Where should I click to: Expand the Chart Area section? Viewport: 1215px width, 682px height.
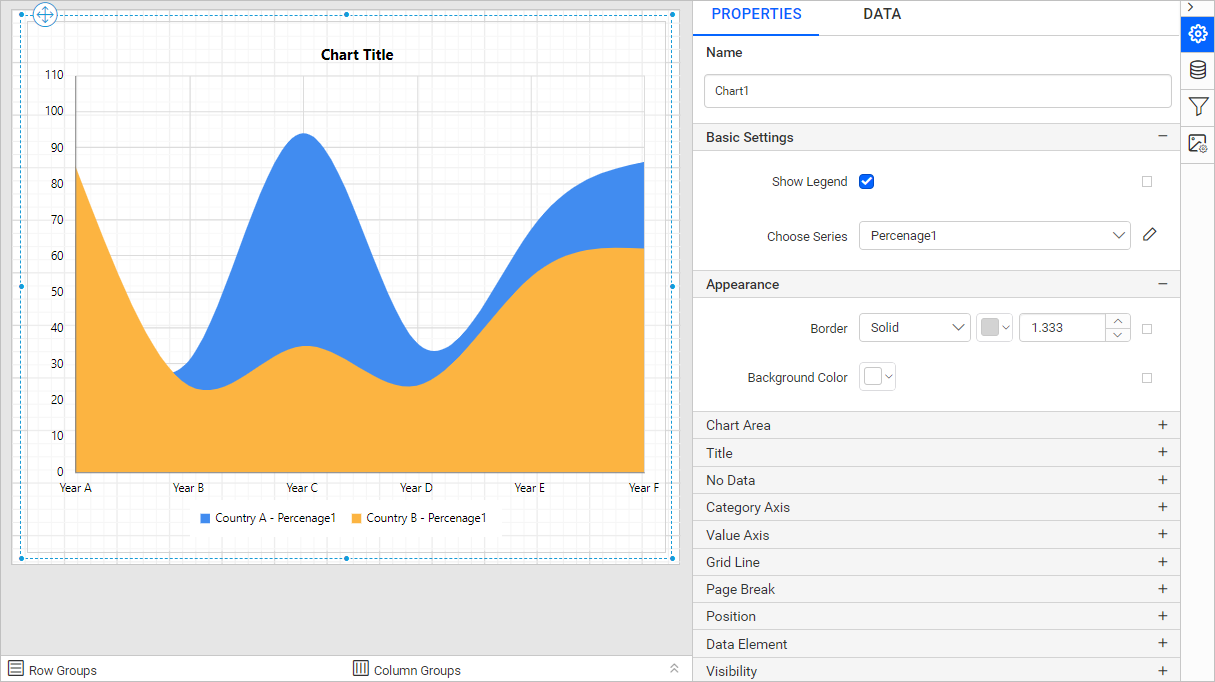tap(936, 425)
